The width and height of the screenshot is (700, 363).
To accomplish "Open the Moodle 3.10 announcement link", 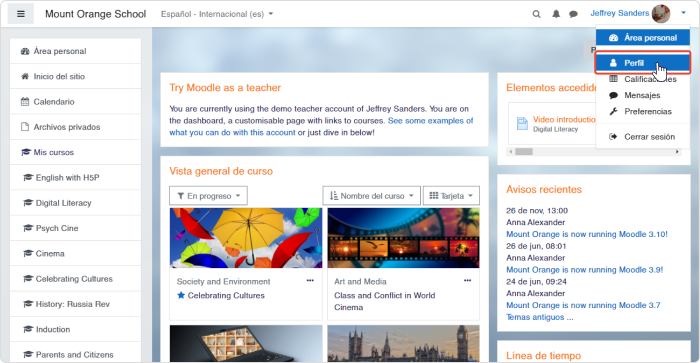I will (x=587, y=234).
